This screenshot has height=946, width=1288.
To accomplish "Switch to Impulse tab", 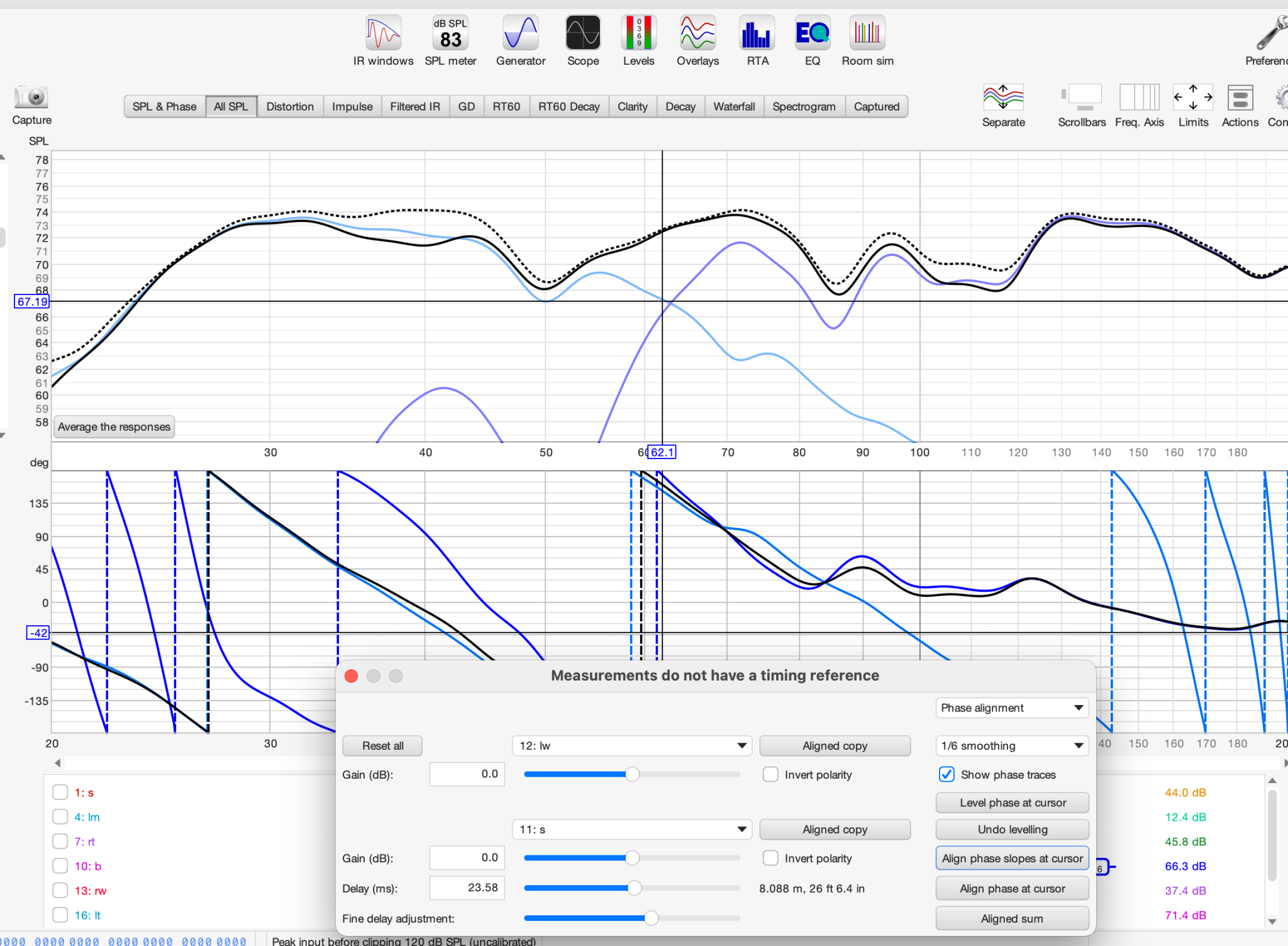I will [352, 107].
